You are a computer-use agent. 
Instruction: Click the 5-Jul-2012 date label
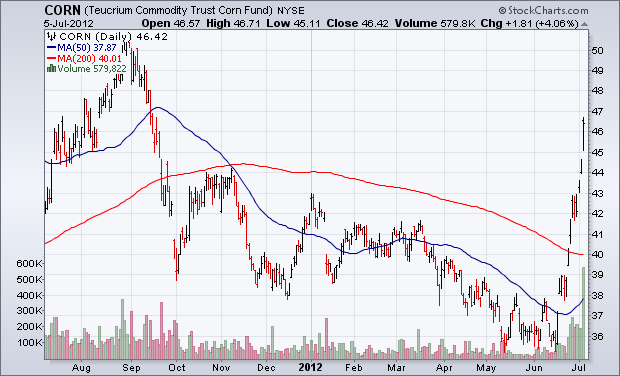click(69, 24)
